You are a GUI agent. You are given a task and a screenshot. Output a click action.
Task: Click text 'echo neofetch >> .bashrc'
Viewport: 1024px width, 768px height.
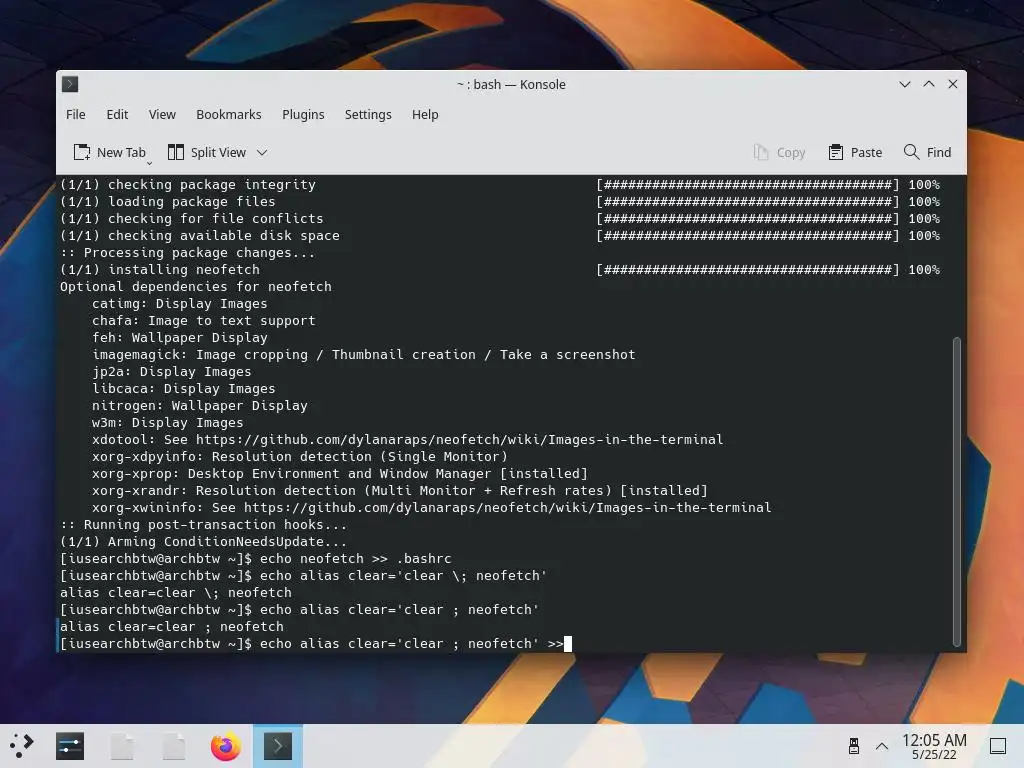[355, 558]
